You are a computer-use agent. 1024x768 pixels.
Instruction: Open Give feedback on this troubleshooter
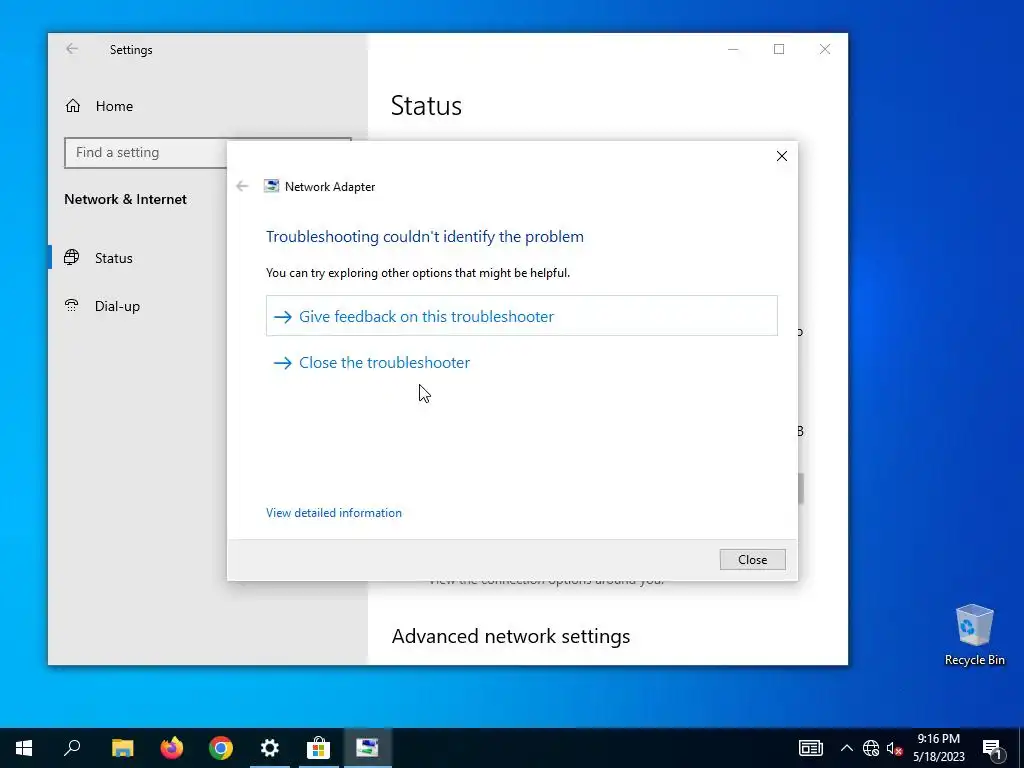(522, 316)
